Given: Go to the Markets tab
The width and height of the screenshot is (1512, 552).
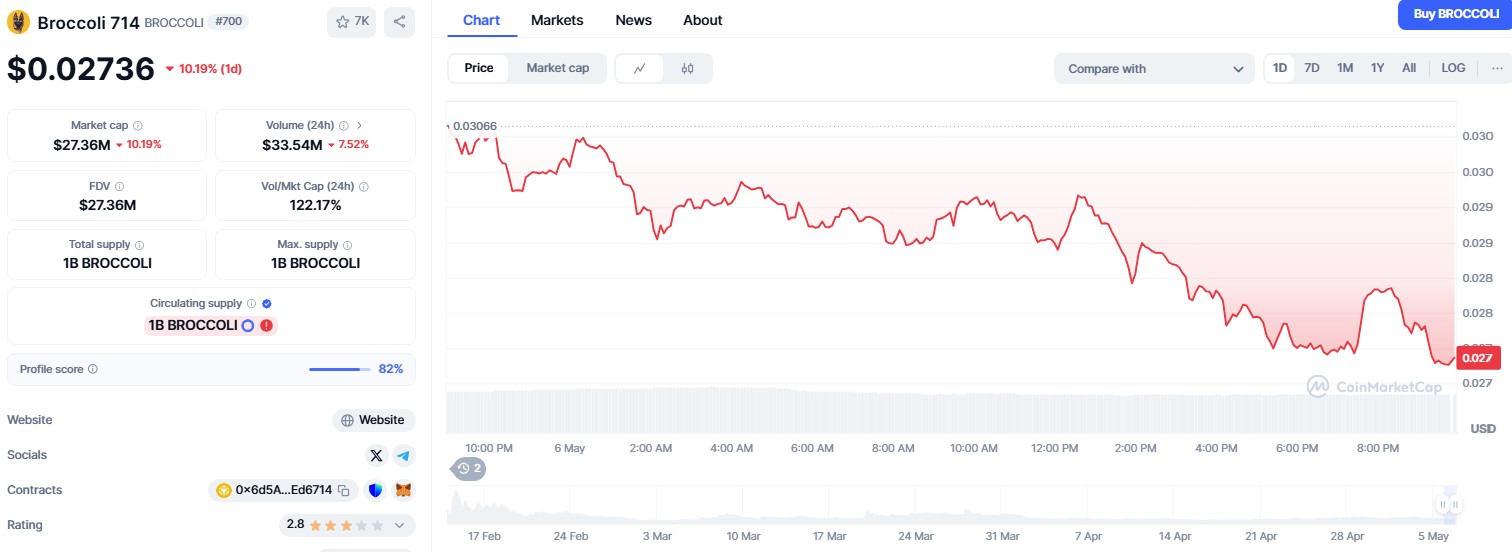Looking at the screenshot, I should [557, 20].
